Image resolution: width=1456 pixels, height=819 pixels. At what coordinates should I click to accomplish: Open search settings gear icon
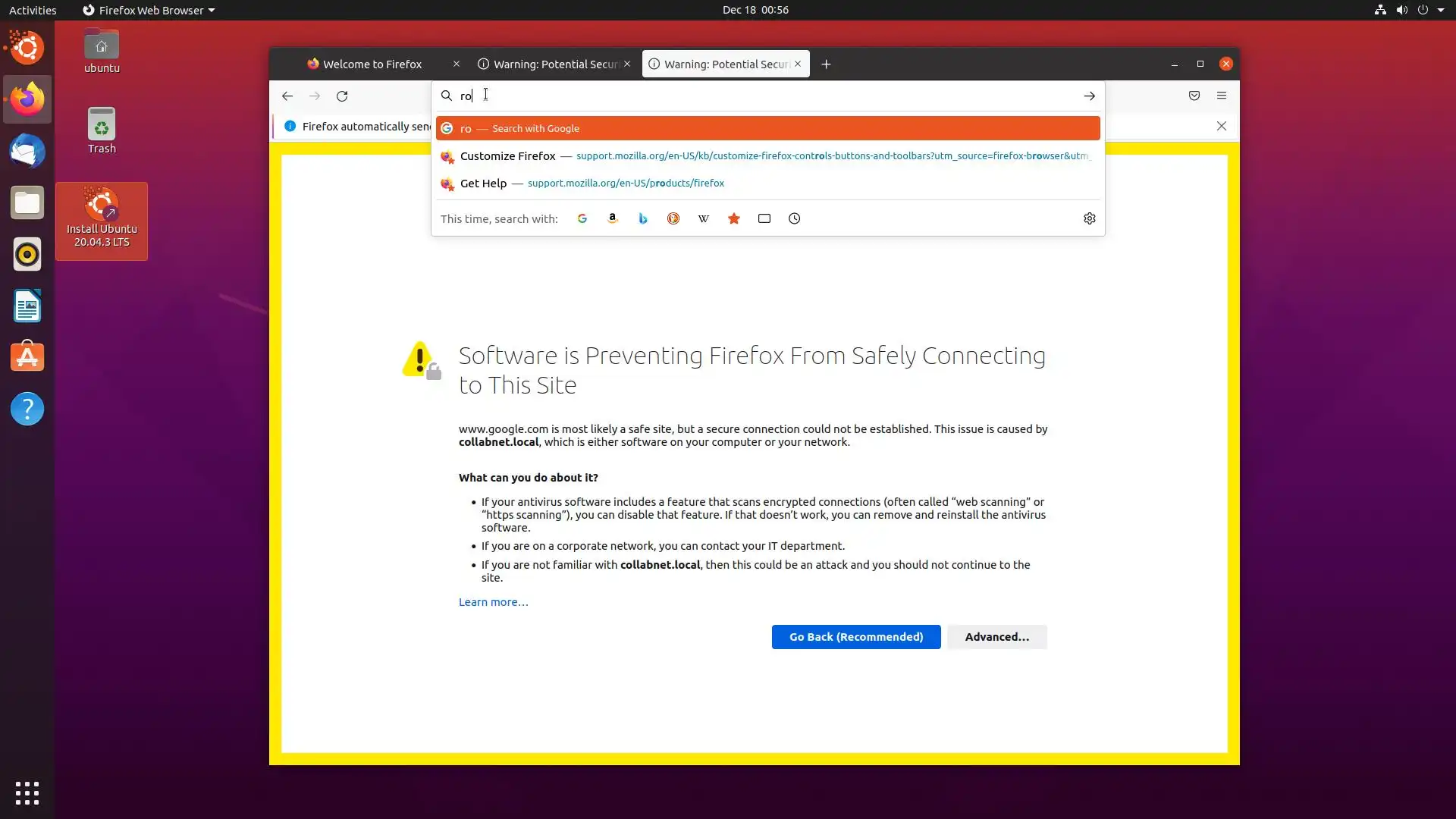(x=1089, y=218)
